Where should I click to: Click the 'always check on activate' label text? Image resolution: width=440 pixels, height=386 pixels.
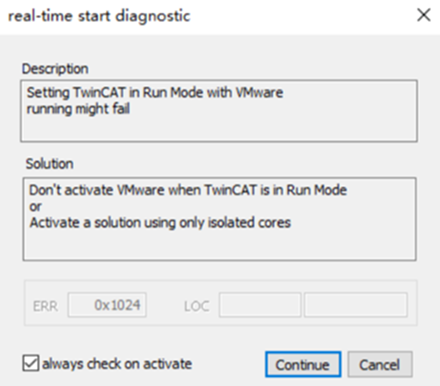(x=117, y=364)
